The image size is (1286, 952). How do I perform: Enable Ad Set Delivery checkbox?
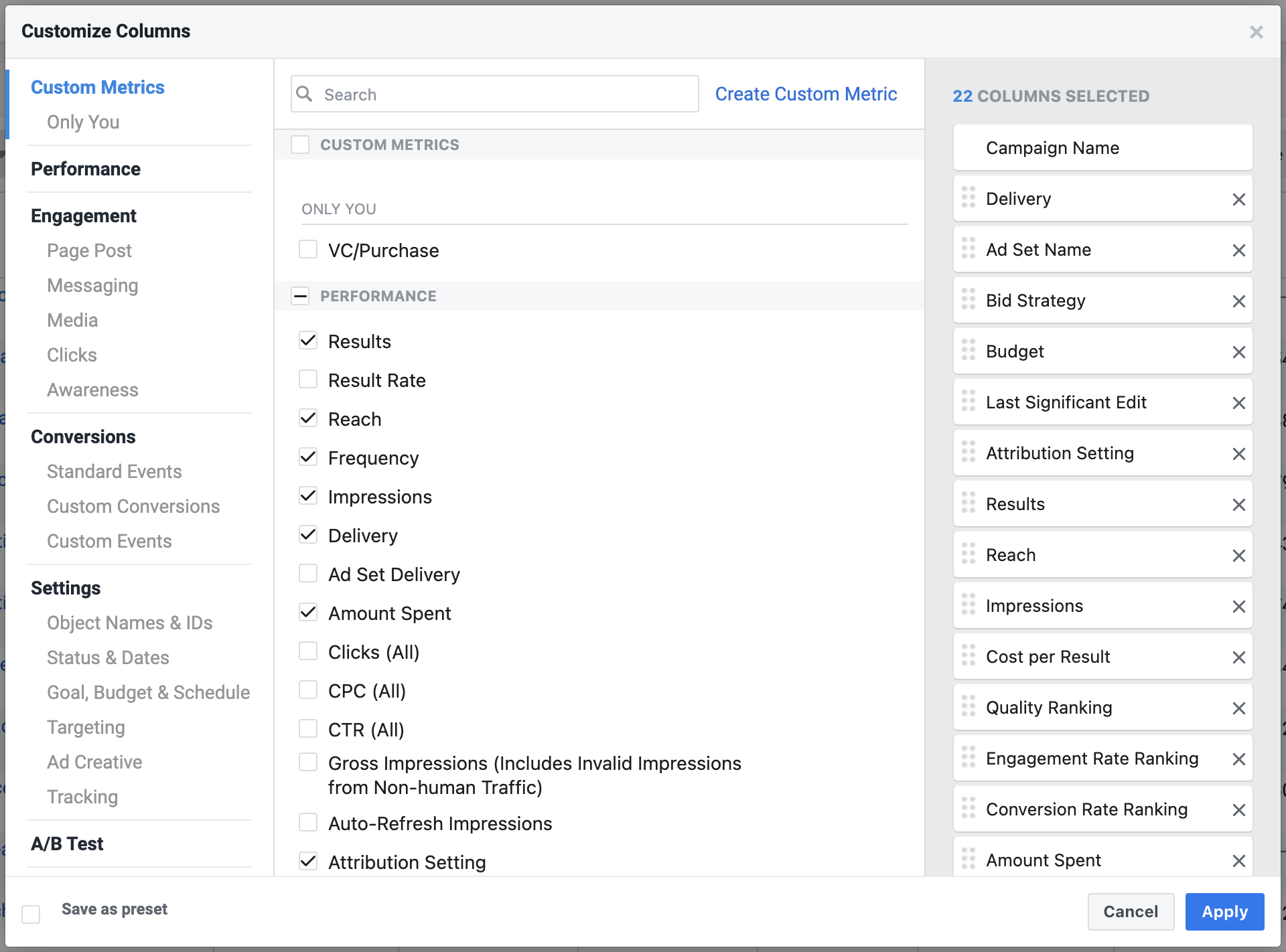(x=308, y=573)
